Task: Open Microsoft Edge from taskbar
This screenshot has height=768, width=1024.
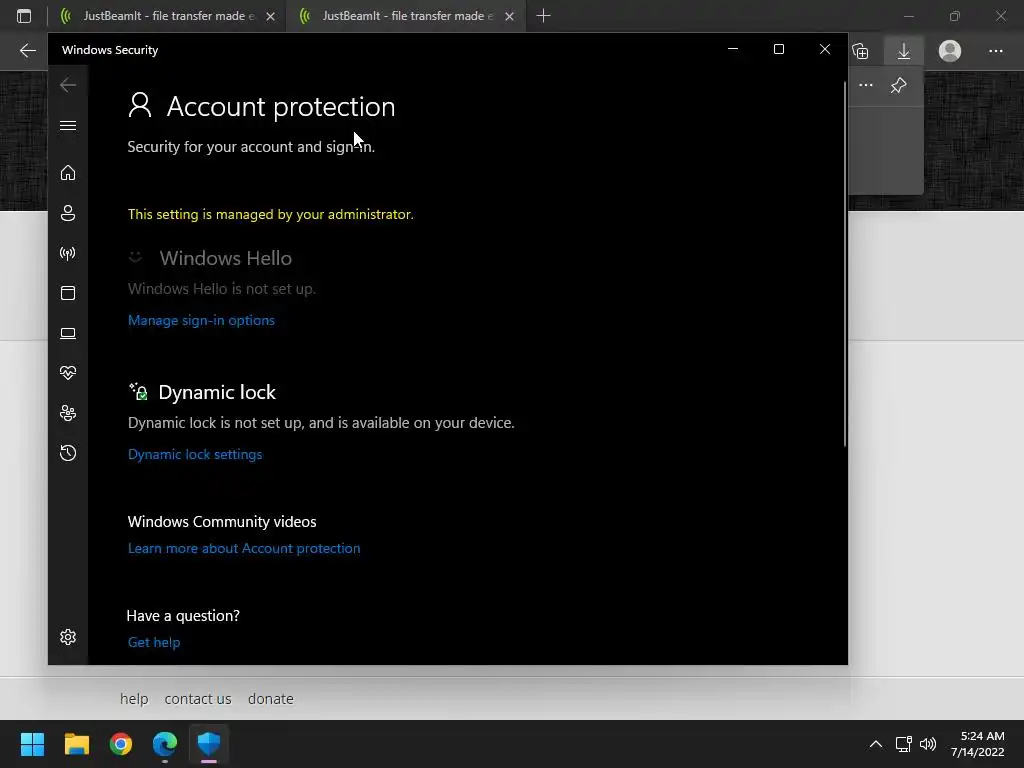Action: (165, 744)
